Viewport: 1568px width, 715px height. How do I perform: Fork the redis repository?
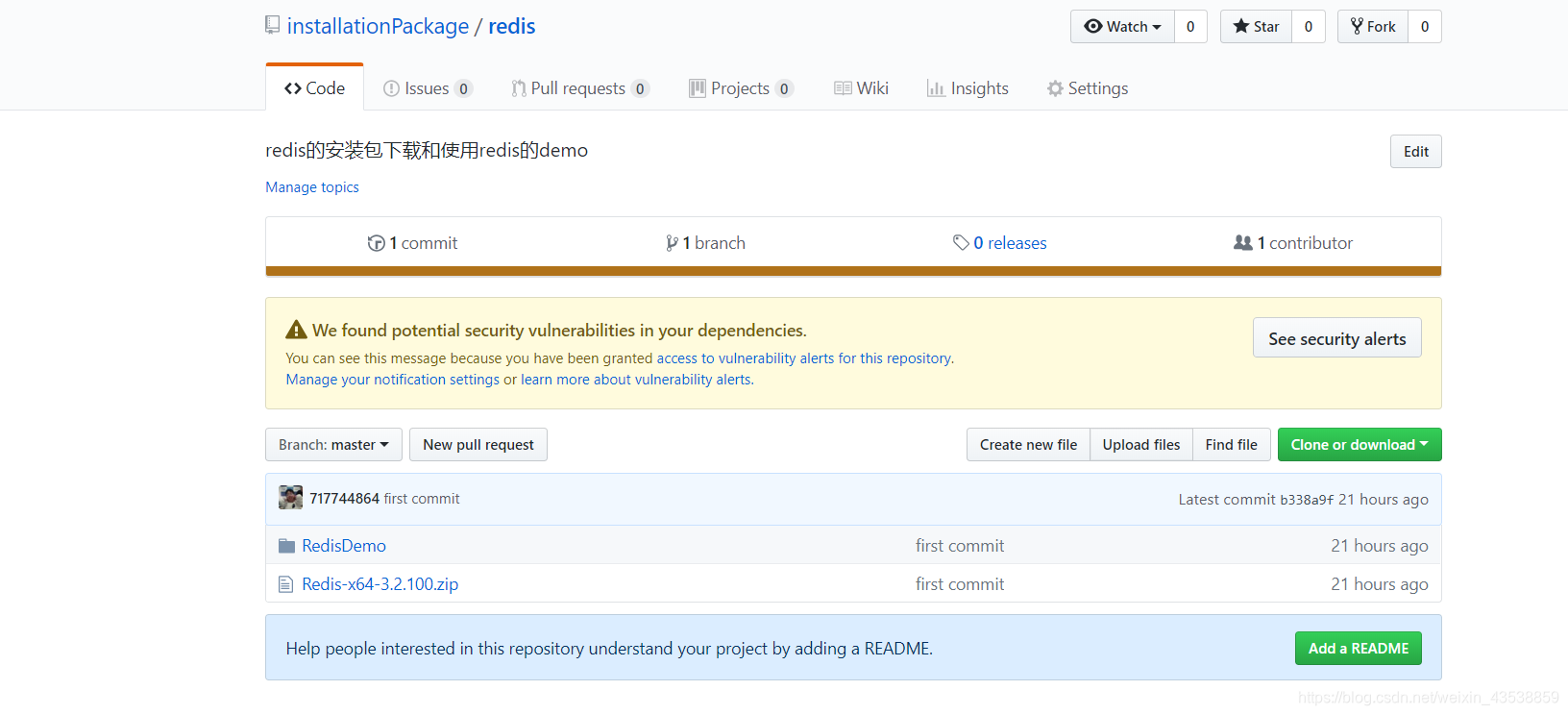[1373, 27]
